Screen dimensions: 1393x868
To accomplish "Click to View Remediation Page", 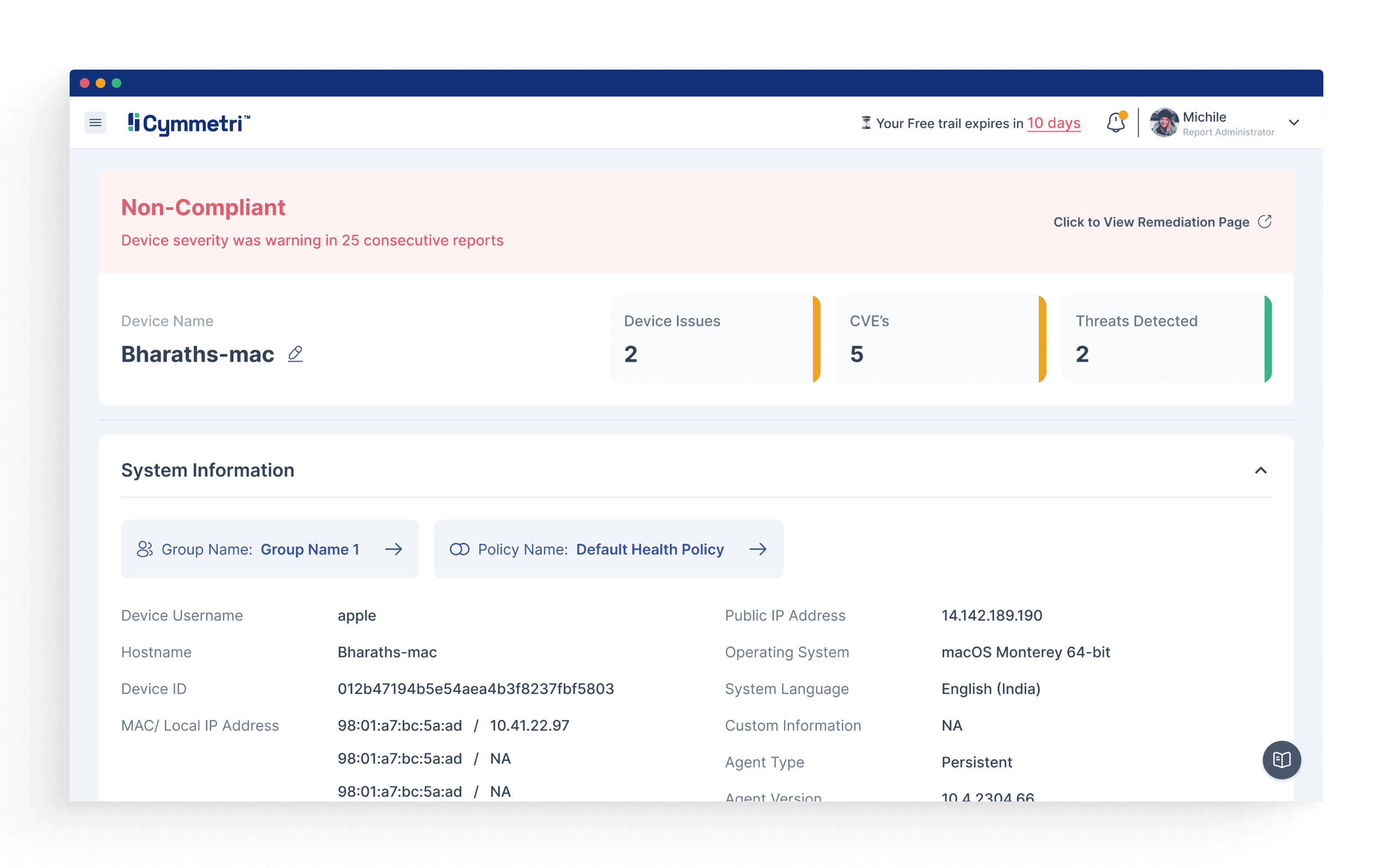I will (1151, 222).
